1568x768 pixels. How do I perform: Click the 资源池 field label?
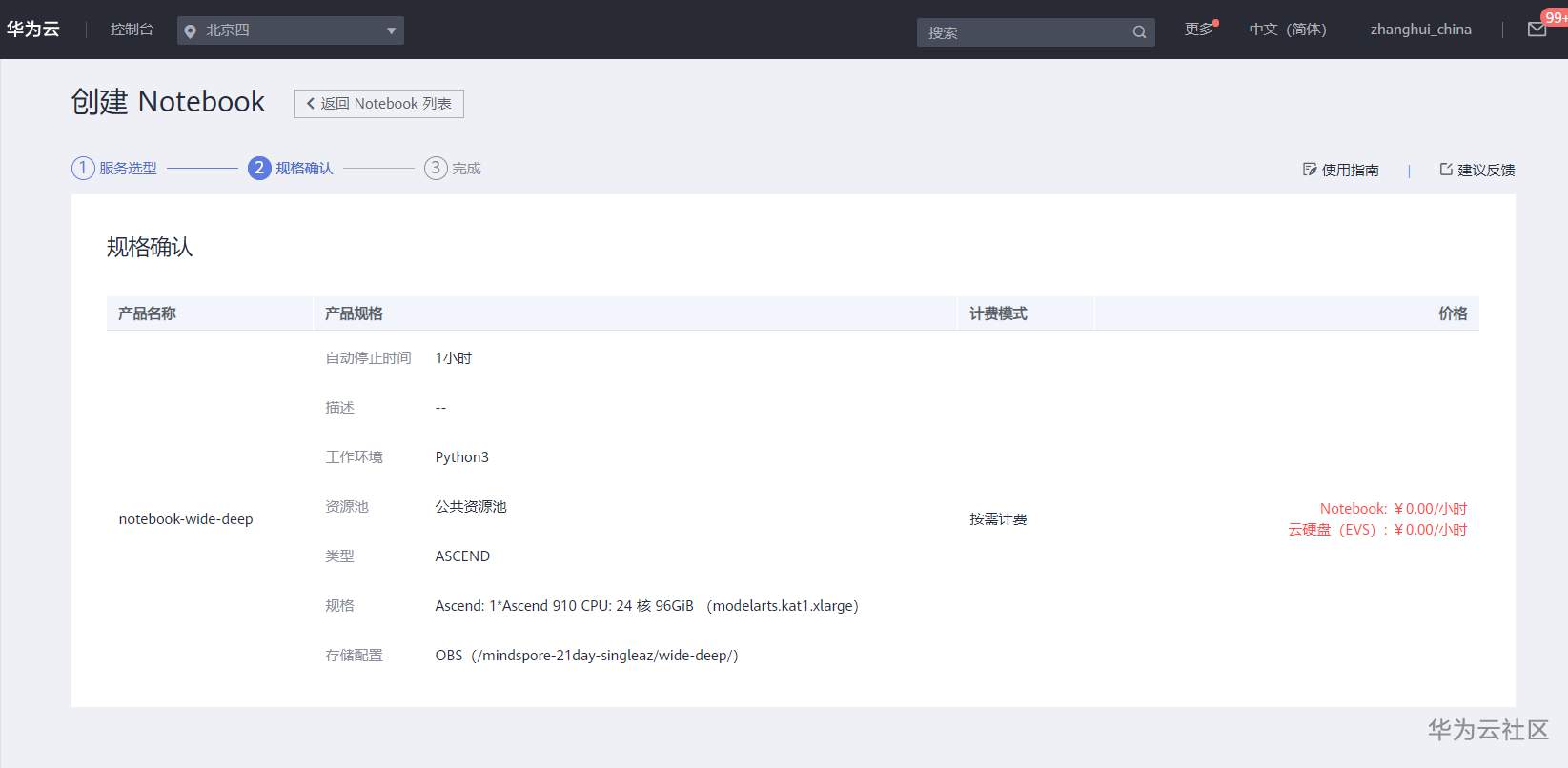tap(347, 507)
